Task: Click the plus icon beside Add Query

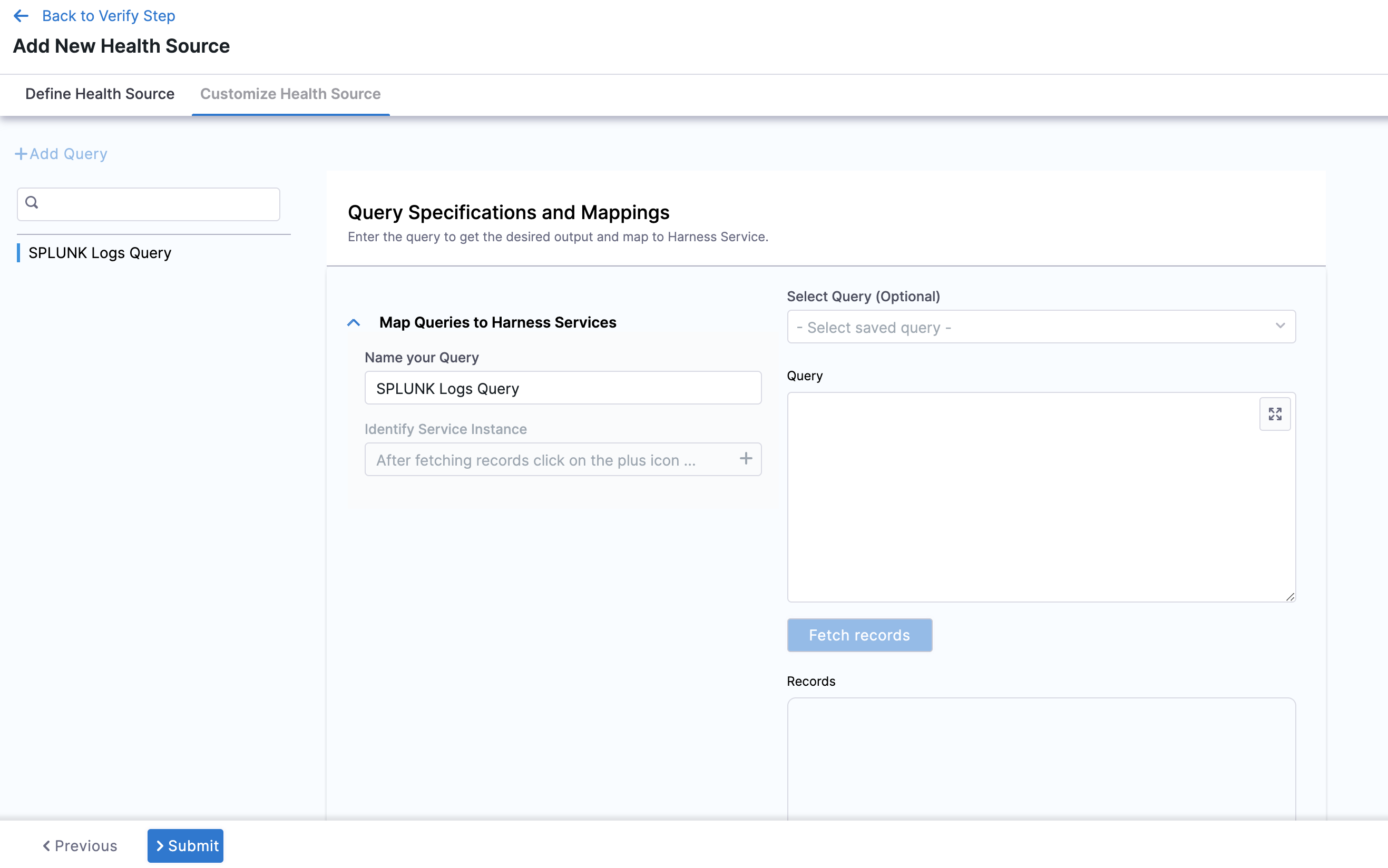Action: [21, 154]
